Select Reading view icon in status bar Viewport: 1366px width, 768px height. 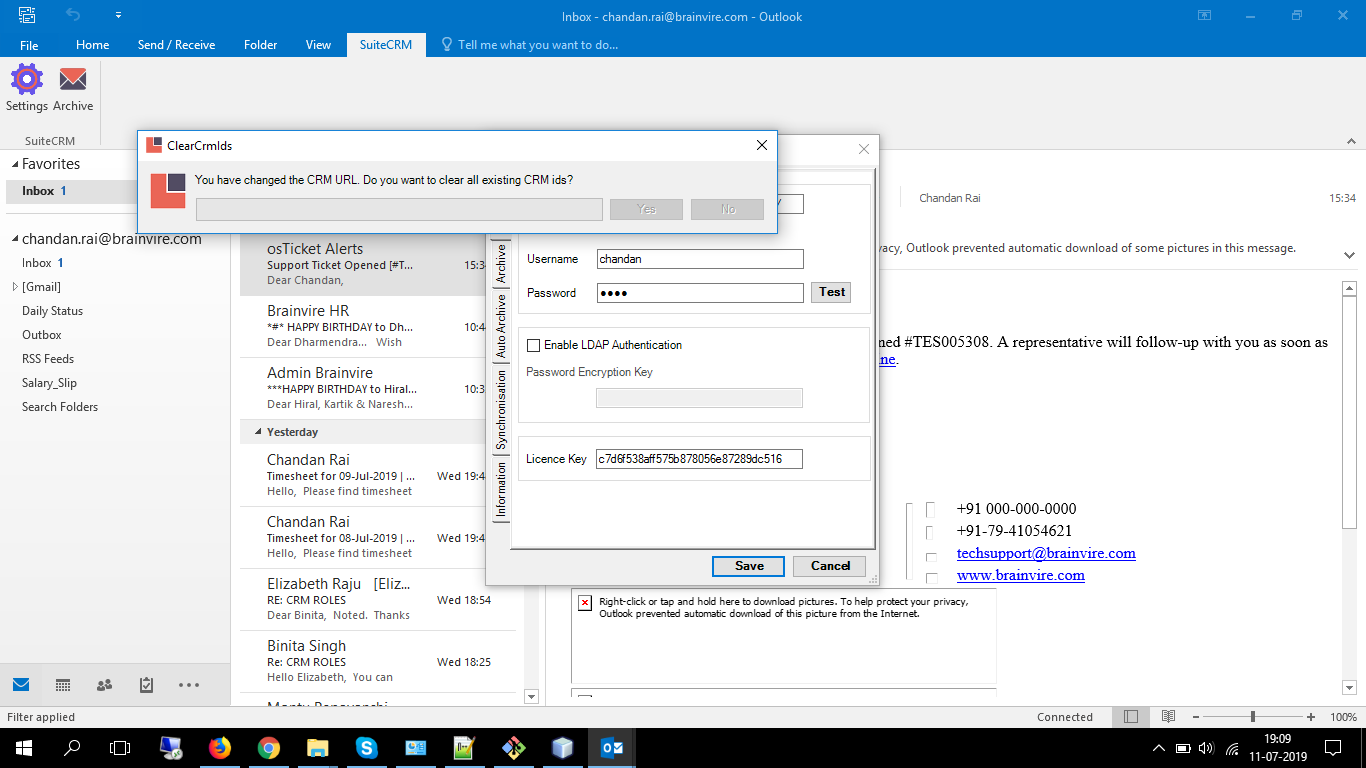(x=1168, y=717)
